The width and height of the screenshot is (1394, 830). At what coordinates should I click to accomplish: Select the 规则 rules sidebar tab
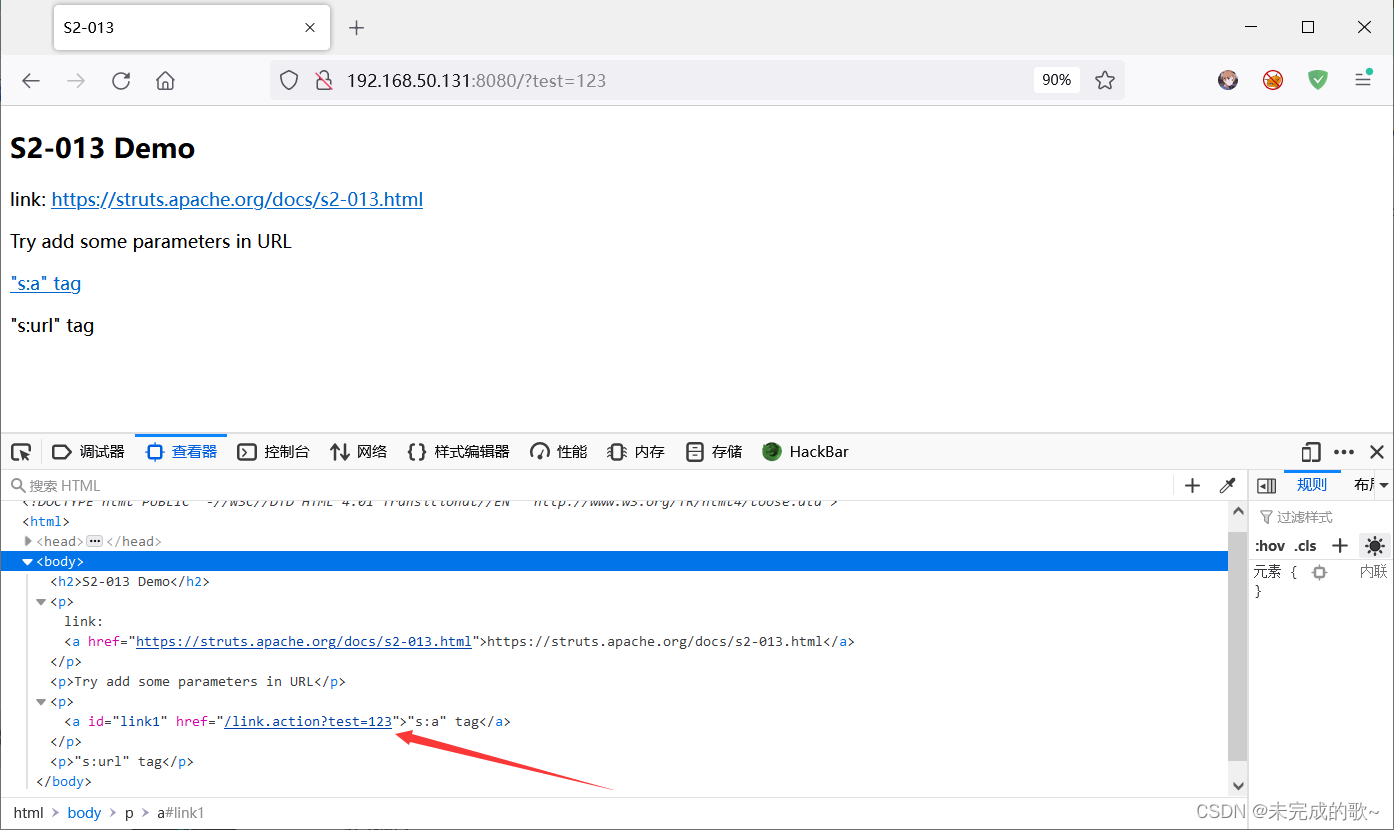pos(1311,485)
